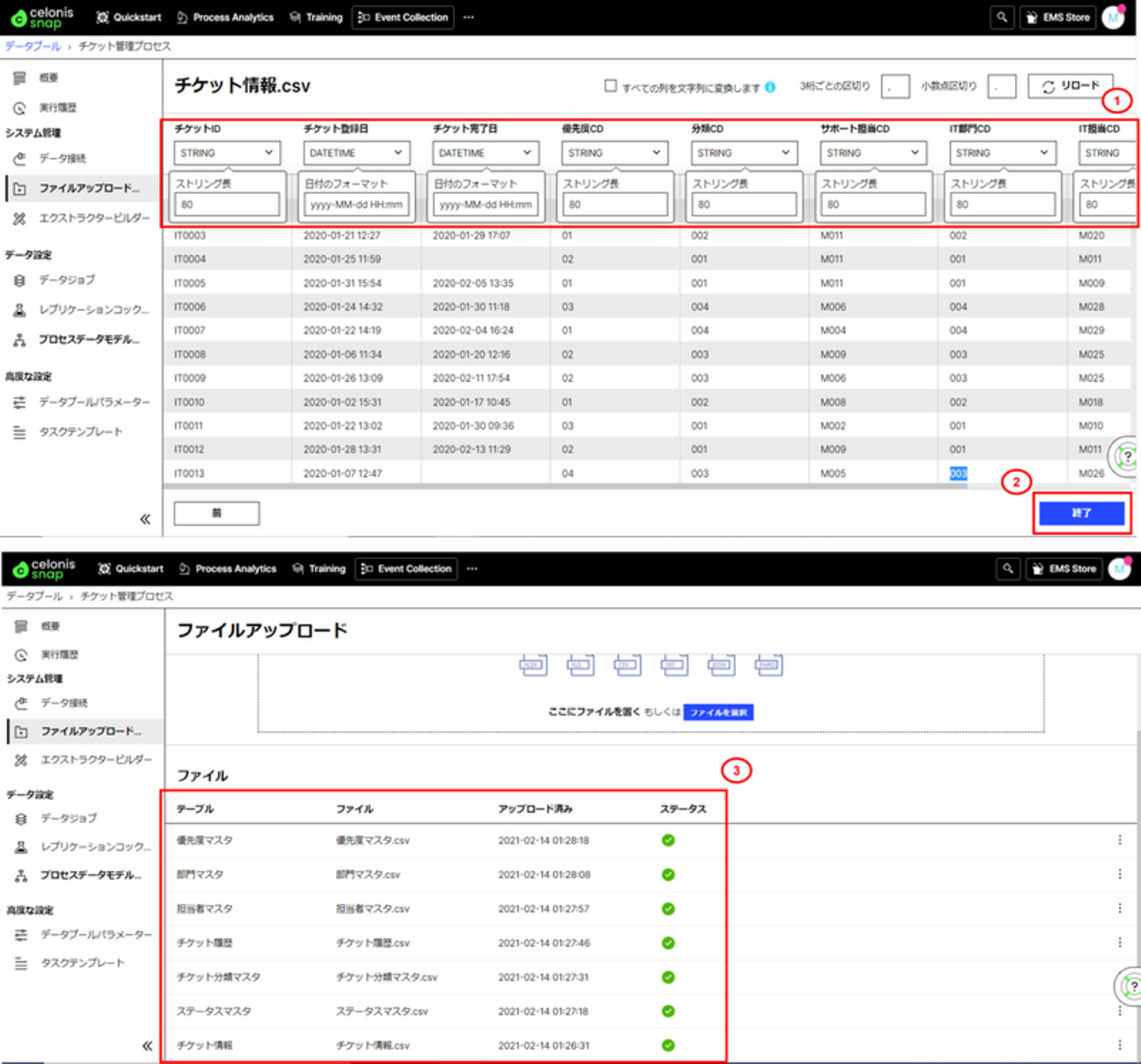This screenshot has width=1141, height=1064.
Task: Click the JSON file type icon
Action: pos(721,665)
